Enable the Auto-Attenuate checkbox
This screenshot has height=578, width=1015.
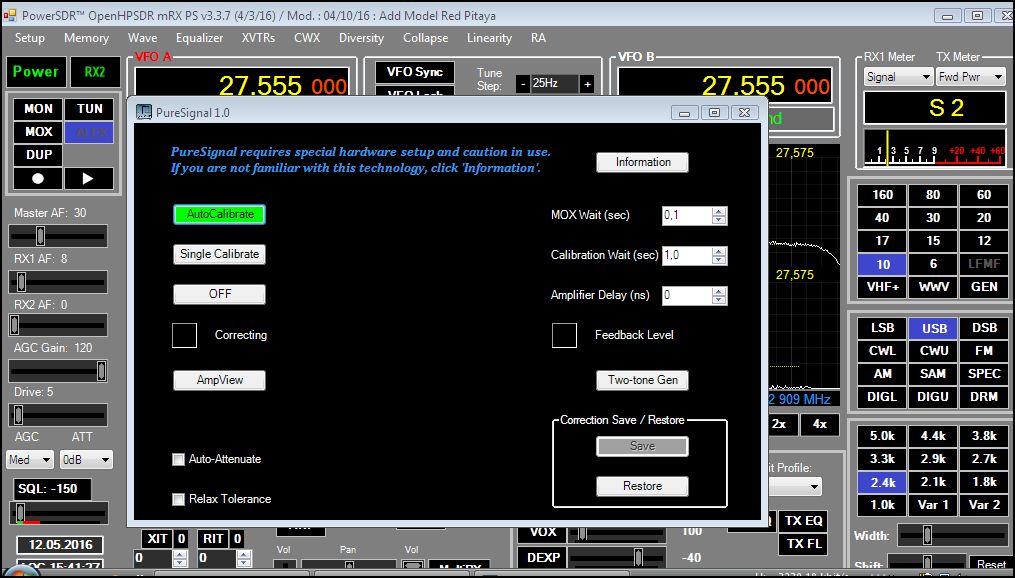click(x=178, y=460)
